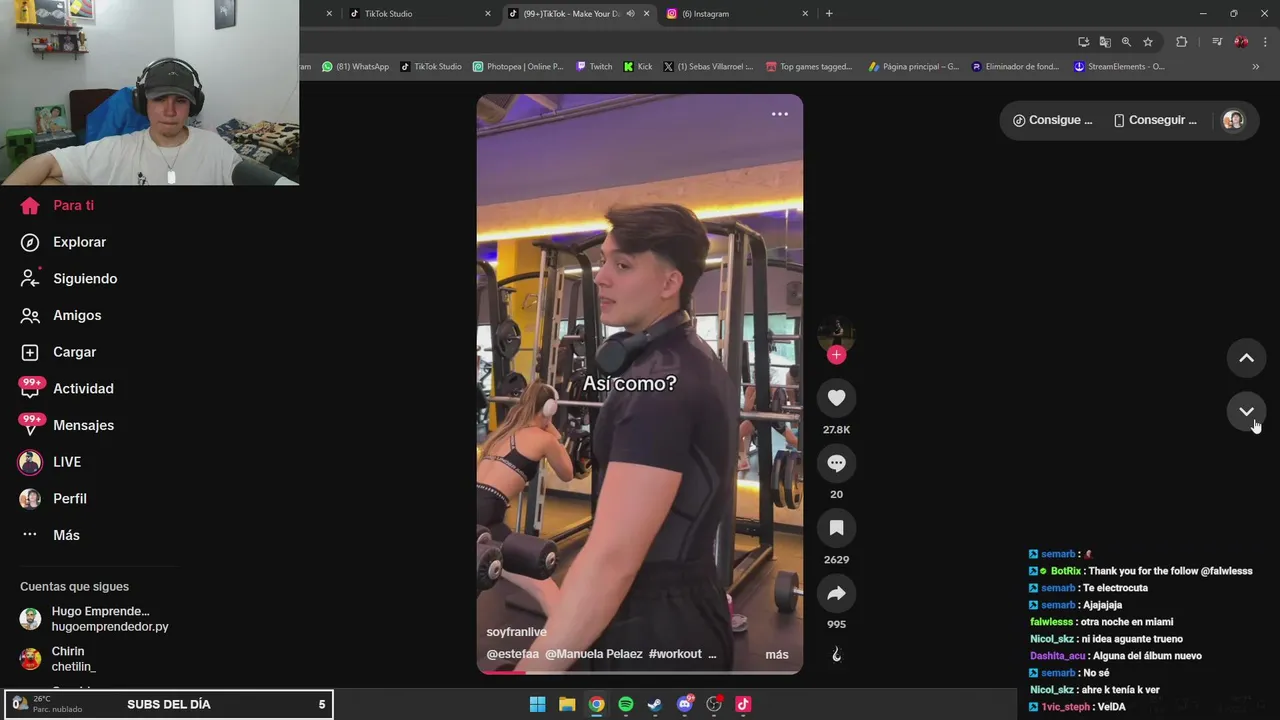Open the profile avatar at top right
This screenshot has height=720, width=1280.
tap(1233, 120)
